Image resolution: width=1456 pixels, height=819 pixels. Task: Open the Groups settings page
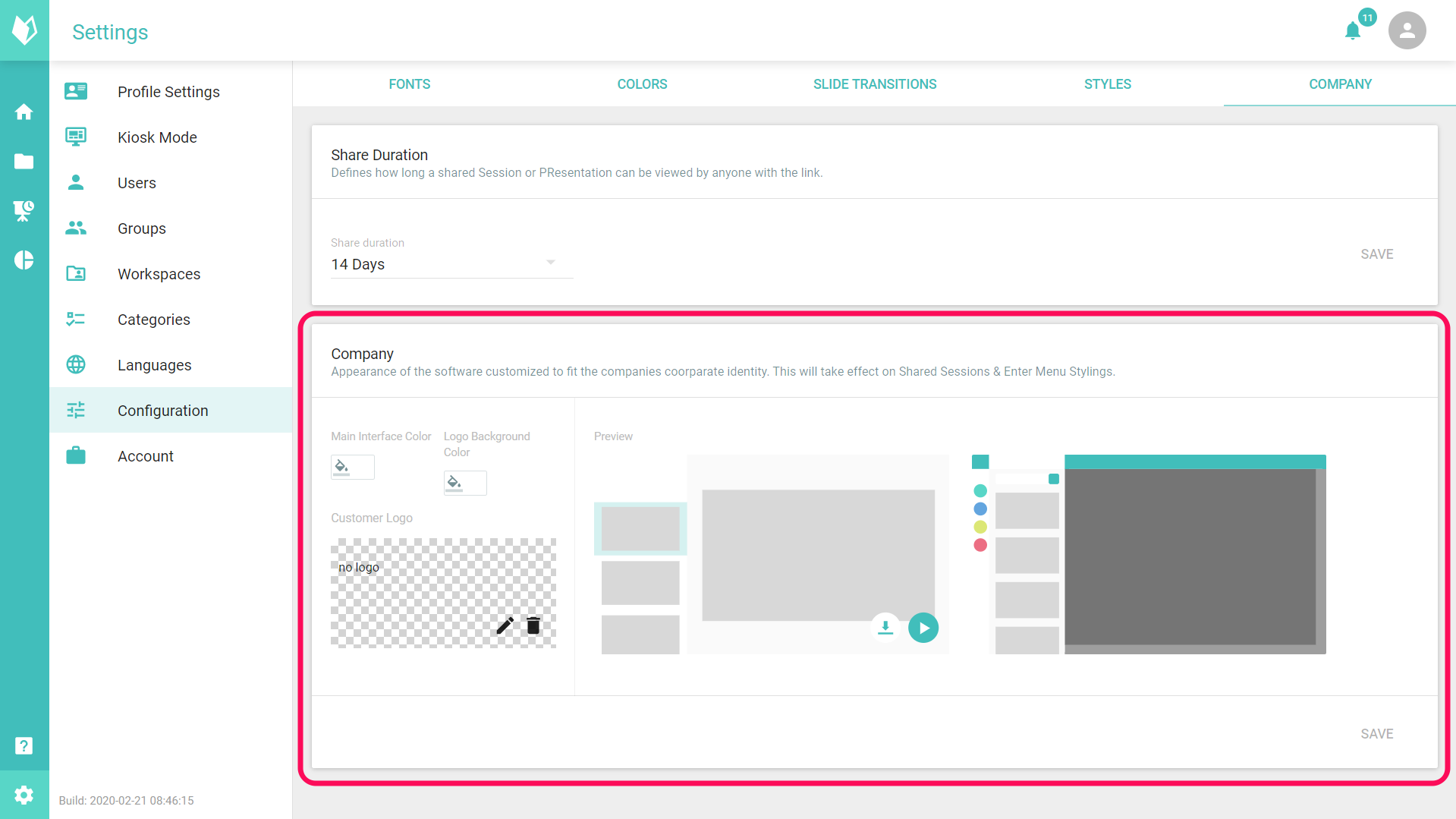171,228
